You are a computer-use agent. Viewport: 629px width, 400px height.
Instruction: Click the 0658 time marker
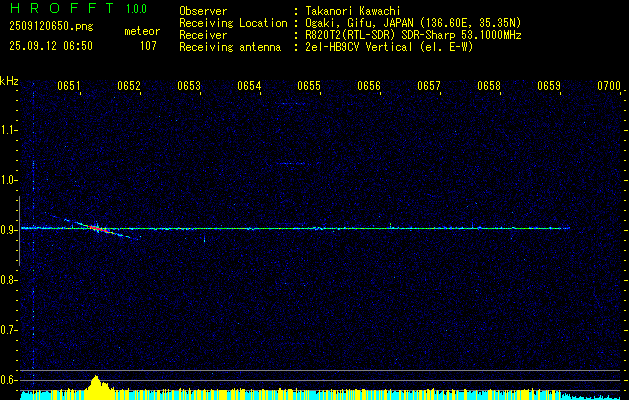489,86
